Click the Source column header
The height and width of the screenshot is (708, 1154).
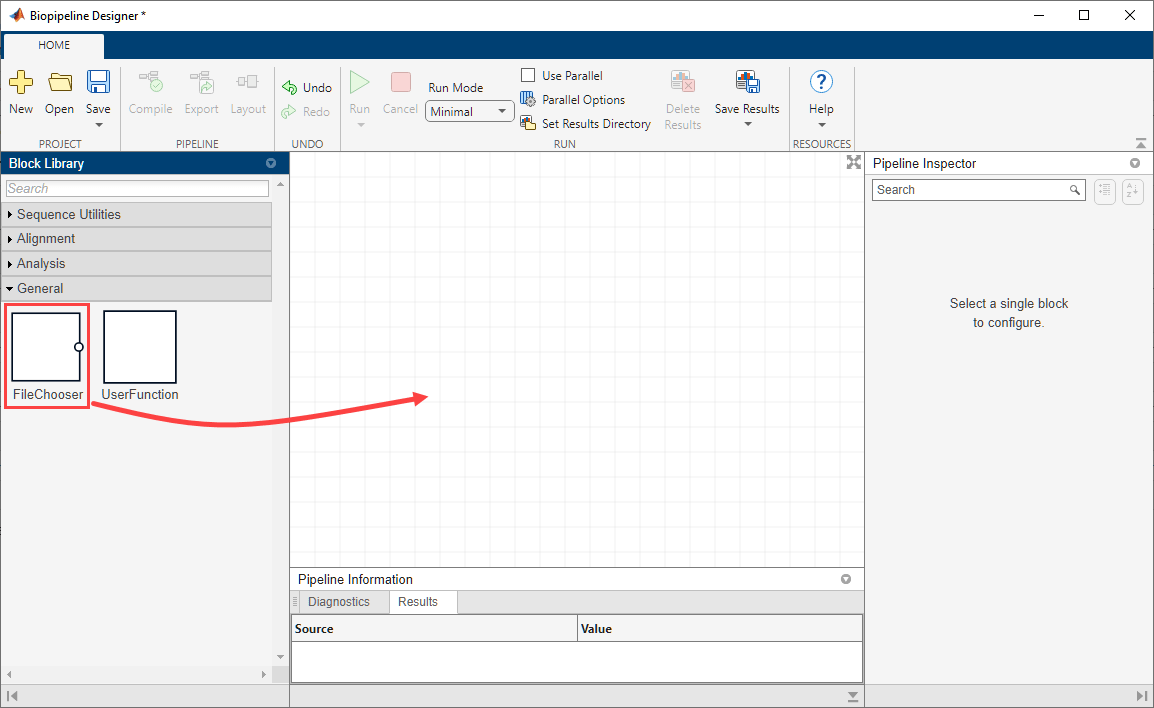[x=434, y=629]
